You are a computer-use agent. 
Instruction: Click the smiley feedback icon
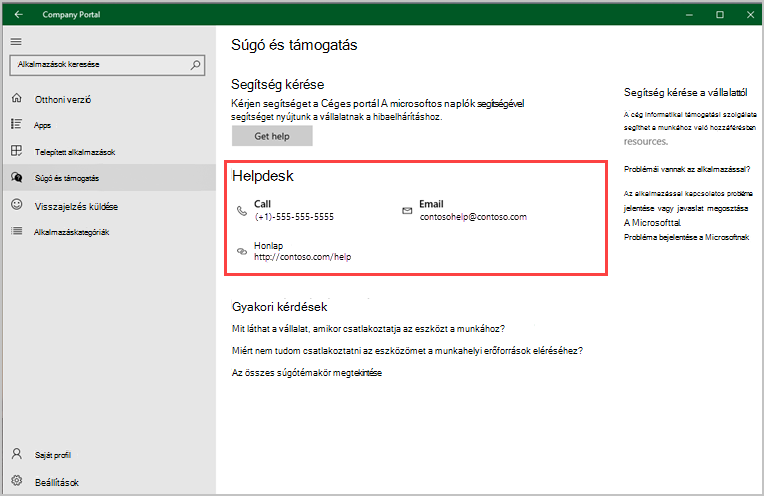tap(17, 205)
